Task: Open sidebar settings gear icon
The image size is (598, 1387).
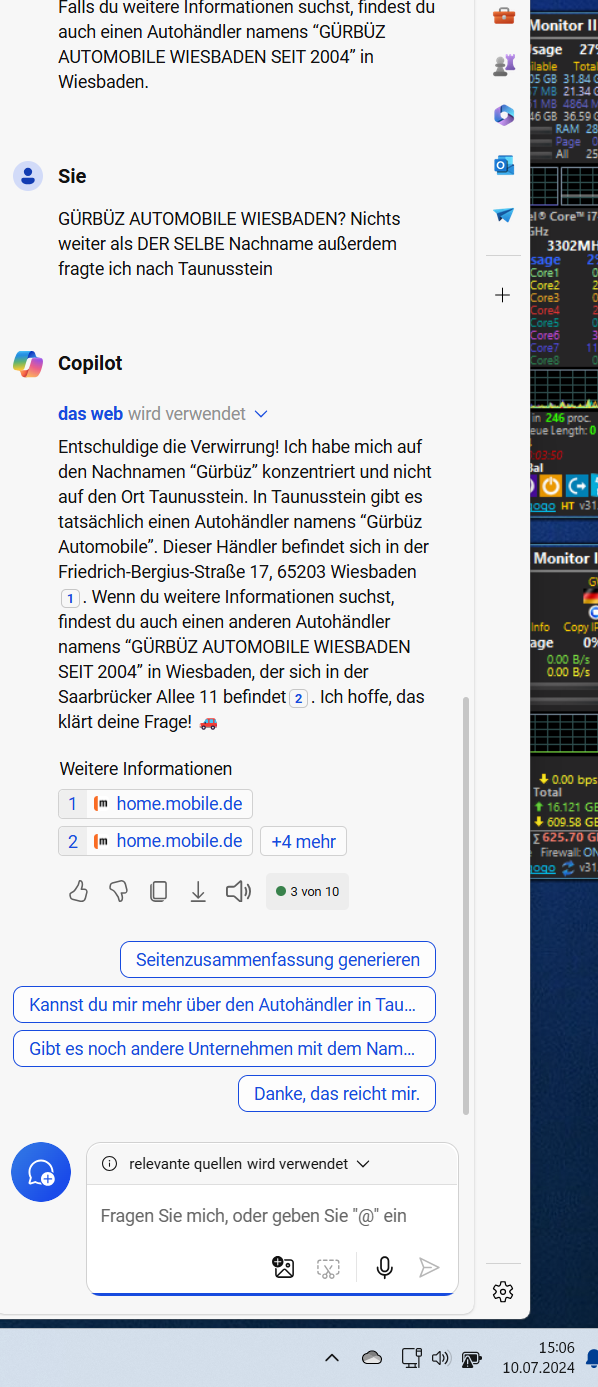Action: click(503, 1291)
